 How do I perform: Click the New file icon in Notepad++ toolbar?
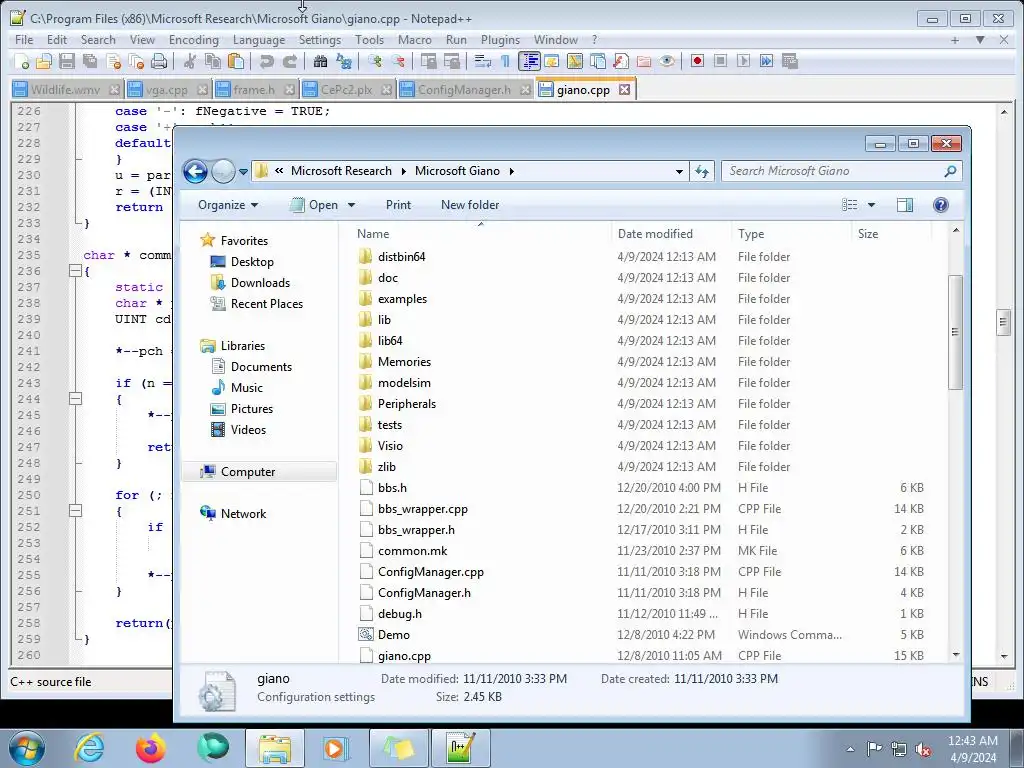coord(22,61)
